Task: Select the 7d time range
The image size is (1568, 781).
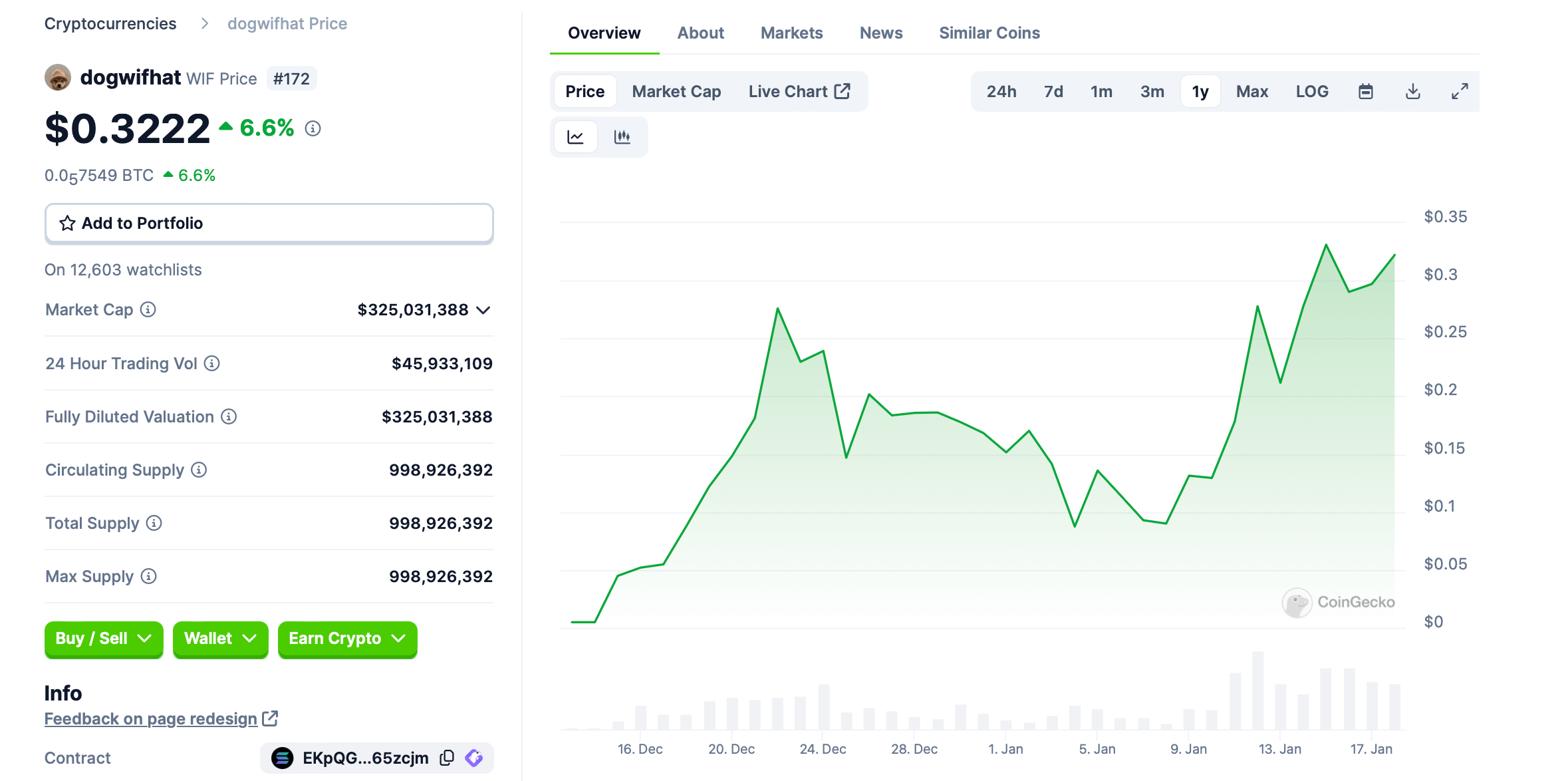Action: (1053, 92)
